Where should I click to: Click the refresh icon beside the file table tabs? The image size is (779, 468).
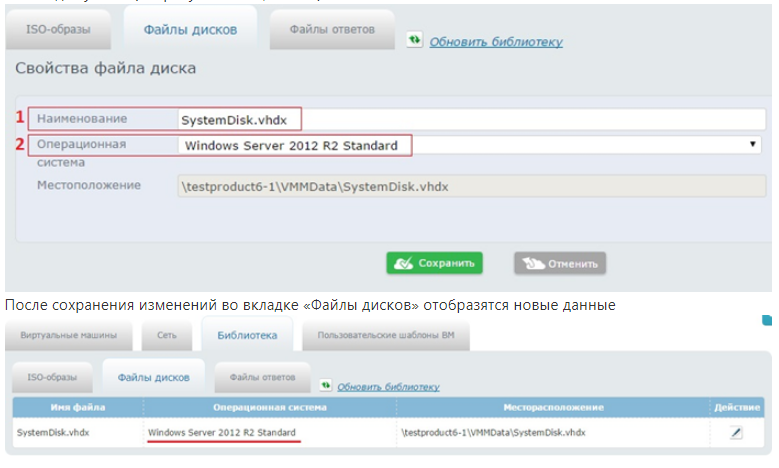(x=325, y=385)
